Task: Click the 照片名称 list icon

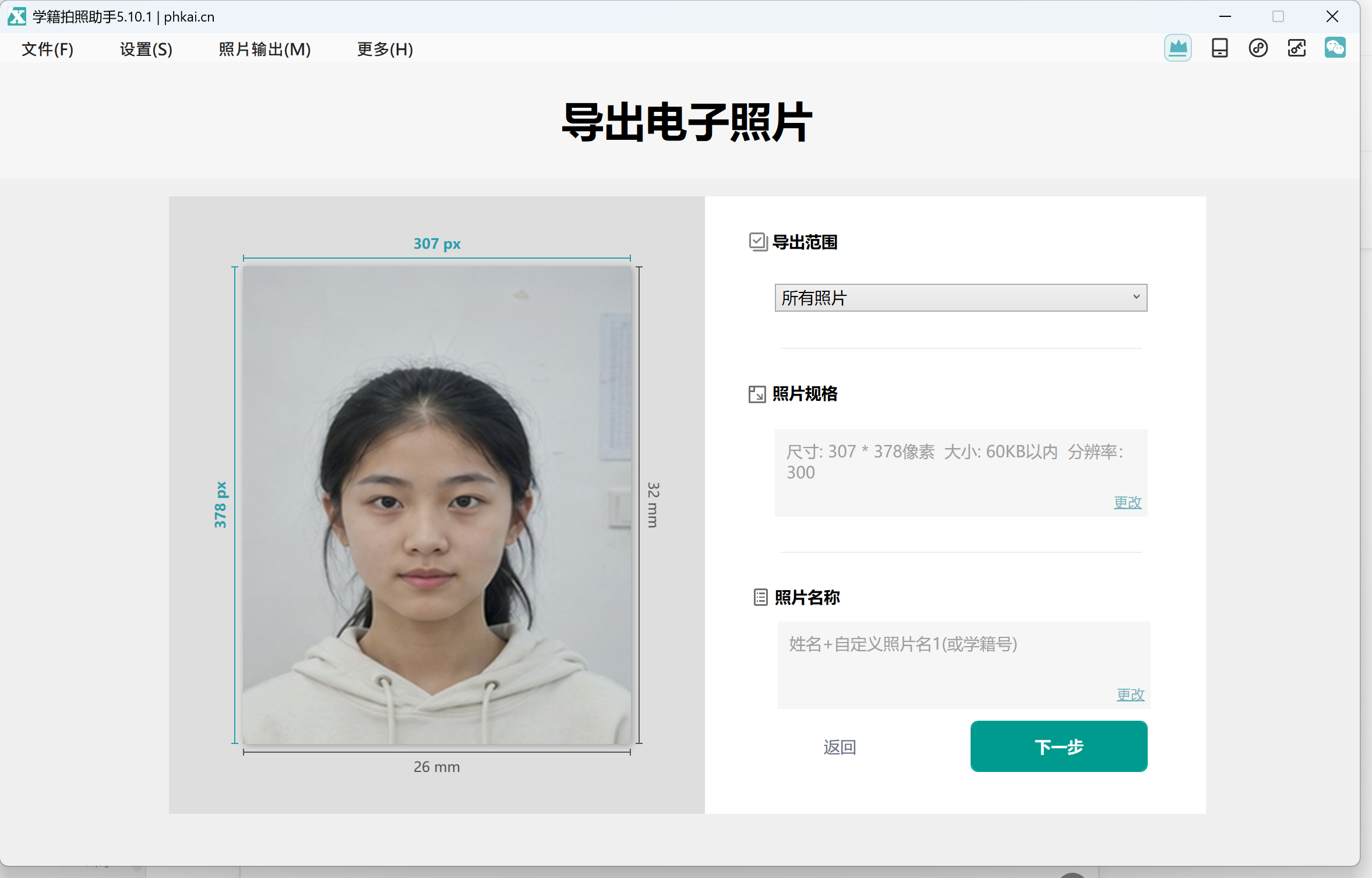Action: click(760, 597)
